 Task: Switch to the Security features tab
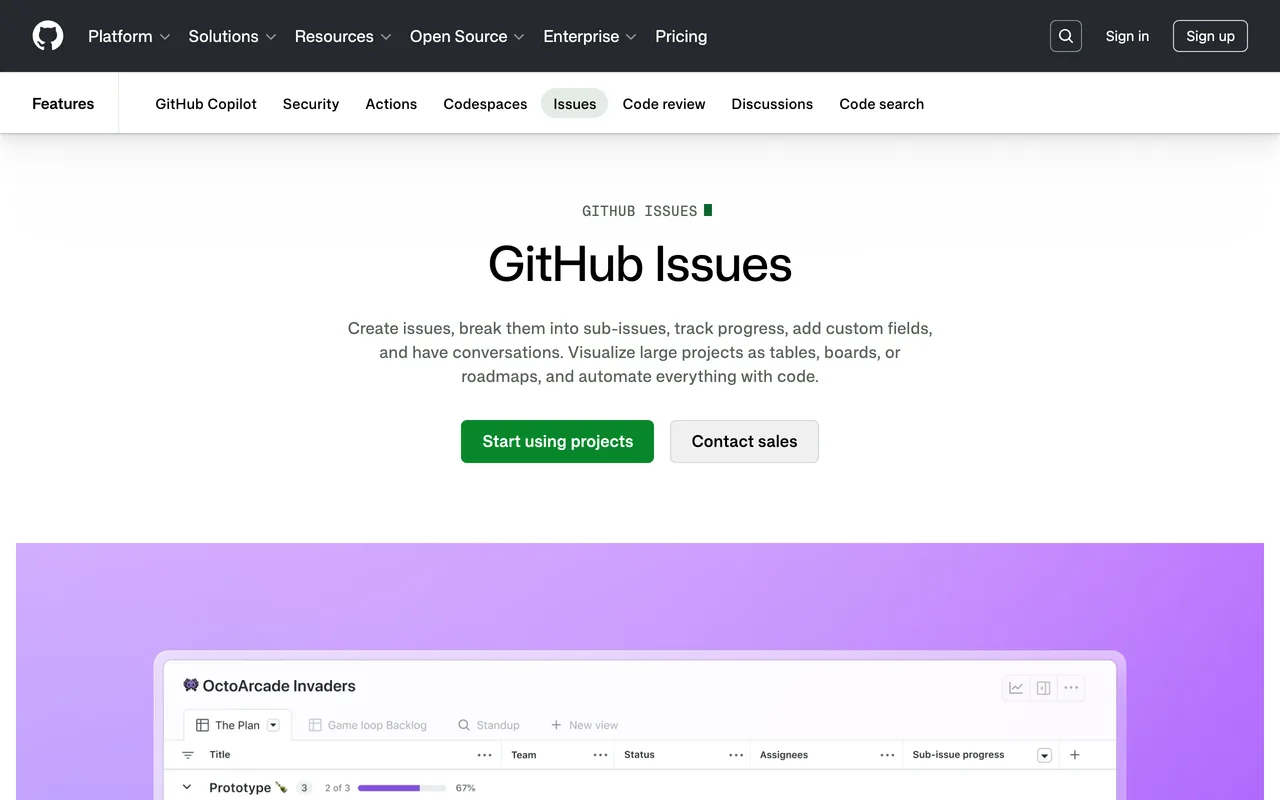311,104
